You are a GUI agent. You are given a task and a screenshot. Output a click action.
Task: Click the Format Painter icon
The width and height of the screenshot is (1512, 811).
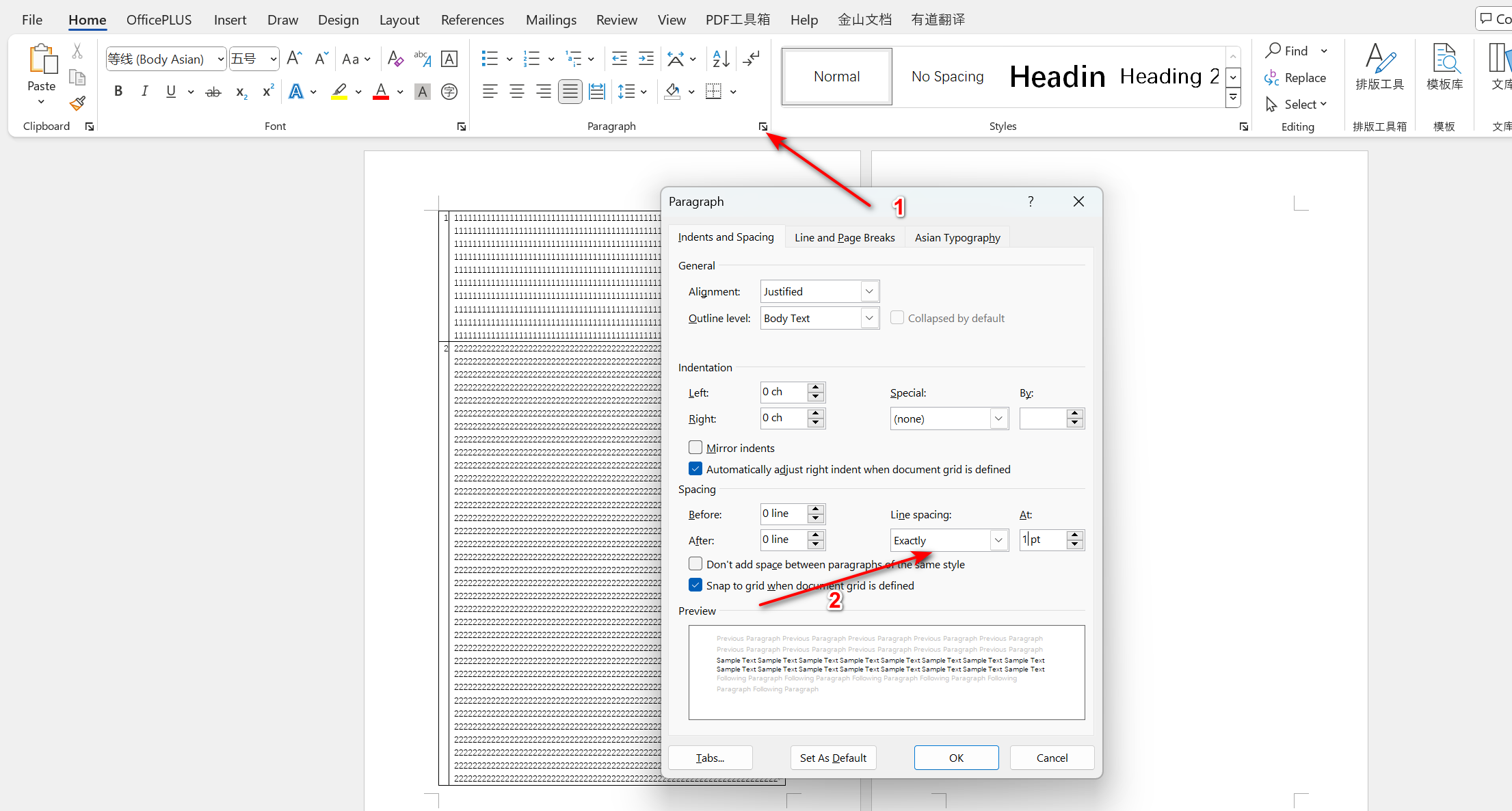[77, 103]
